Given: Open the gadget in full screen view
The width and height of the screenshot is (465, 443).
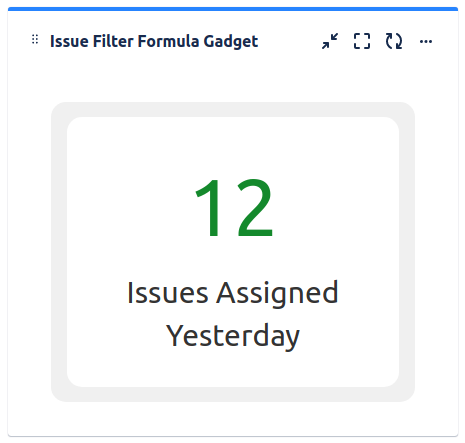Looking at the screenshot, I should 362,41.
